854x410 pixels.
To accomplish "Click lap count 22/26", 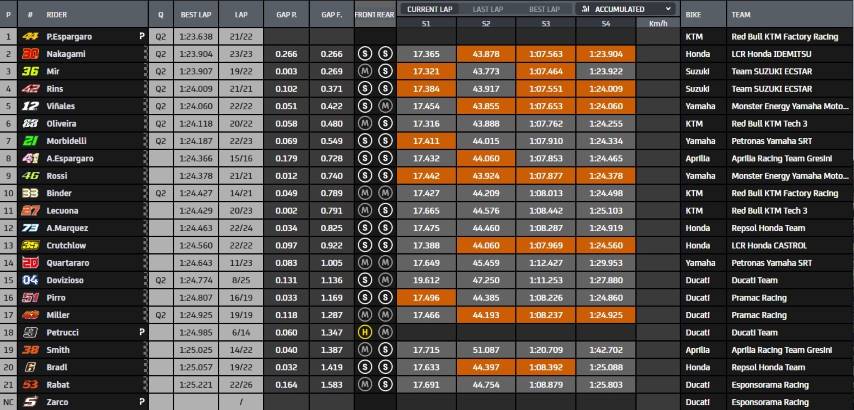I will pos(241,385).
